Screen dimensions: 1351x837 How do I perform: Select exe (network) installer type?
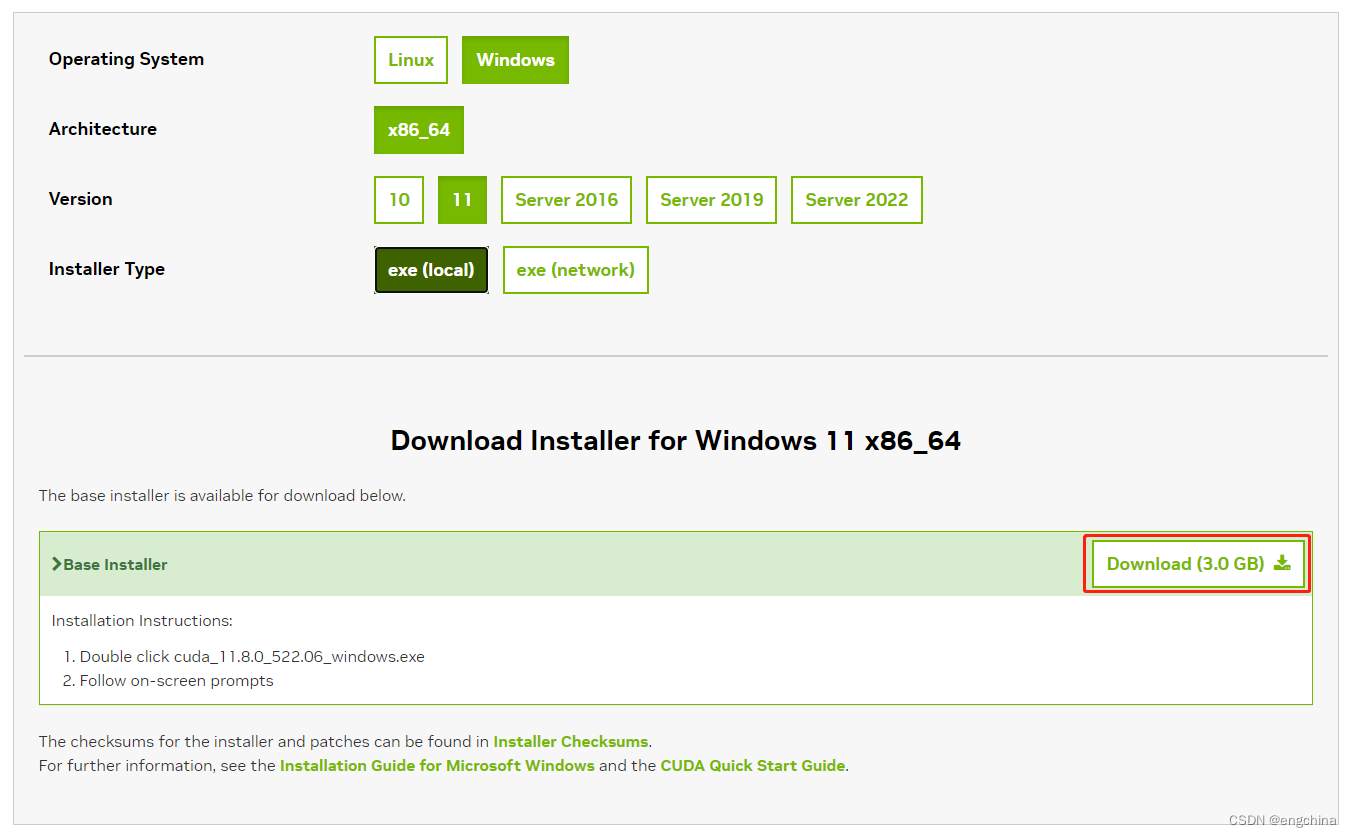point(576,270)
